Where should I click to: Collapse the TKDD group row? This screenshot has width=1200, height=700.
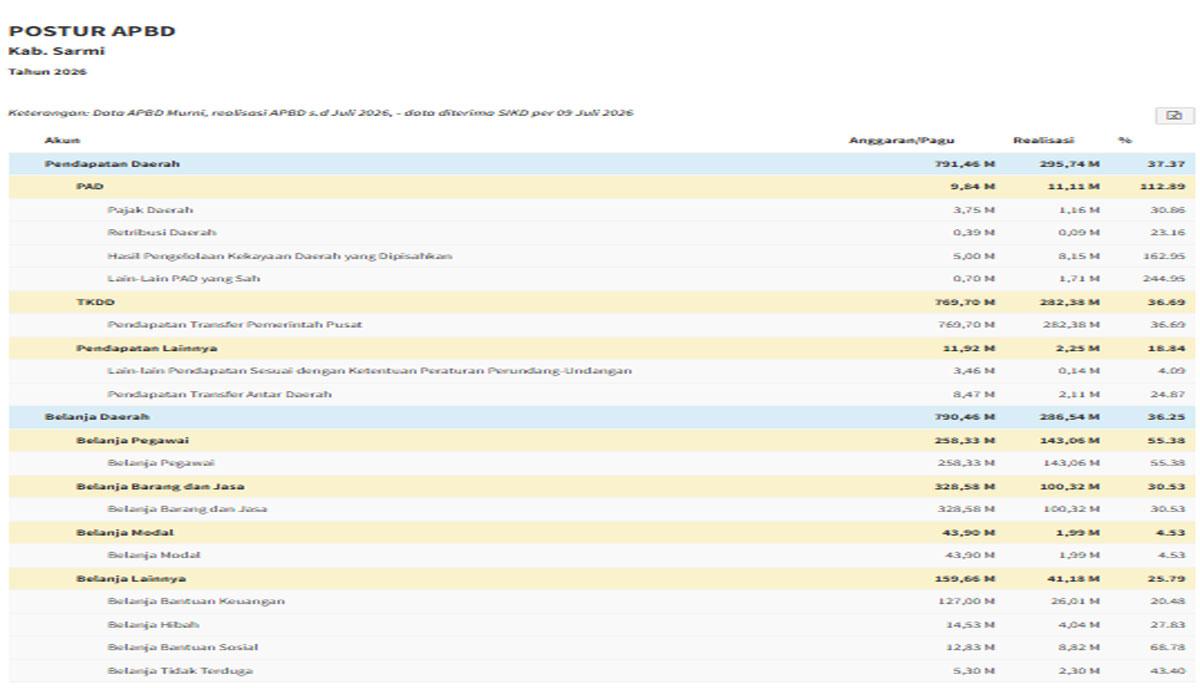[602, 302]
